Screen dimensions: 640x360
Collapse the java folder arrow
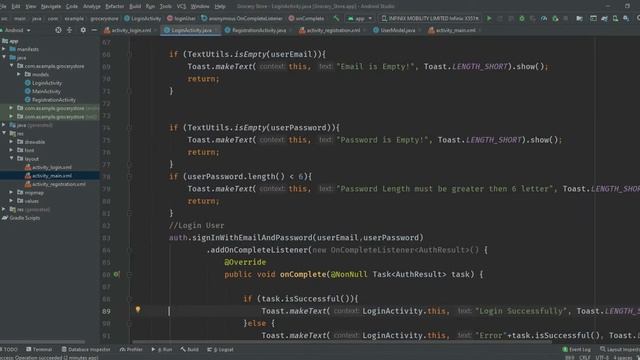[x=4, y=58]
